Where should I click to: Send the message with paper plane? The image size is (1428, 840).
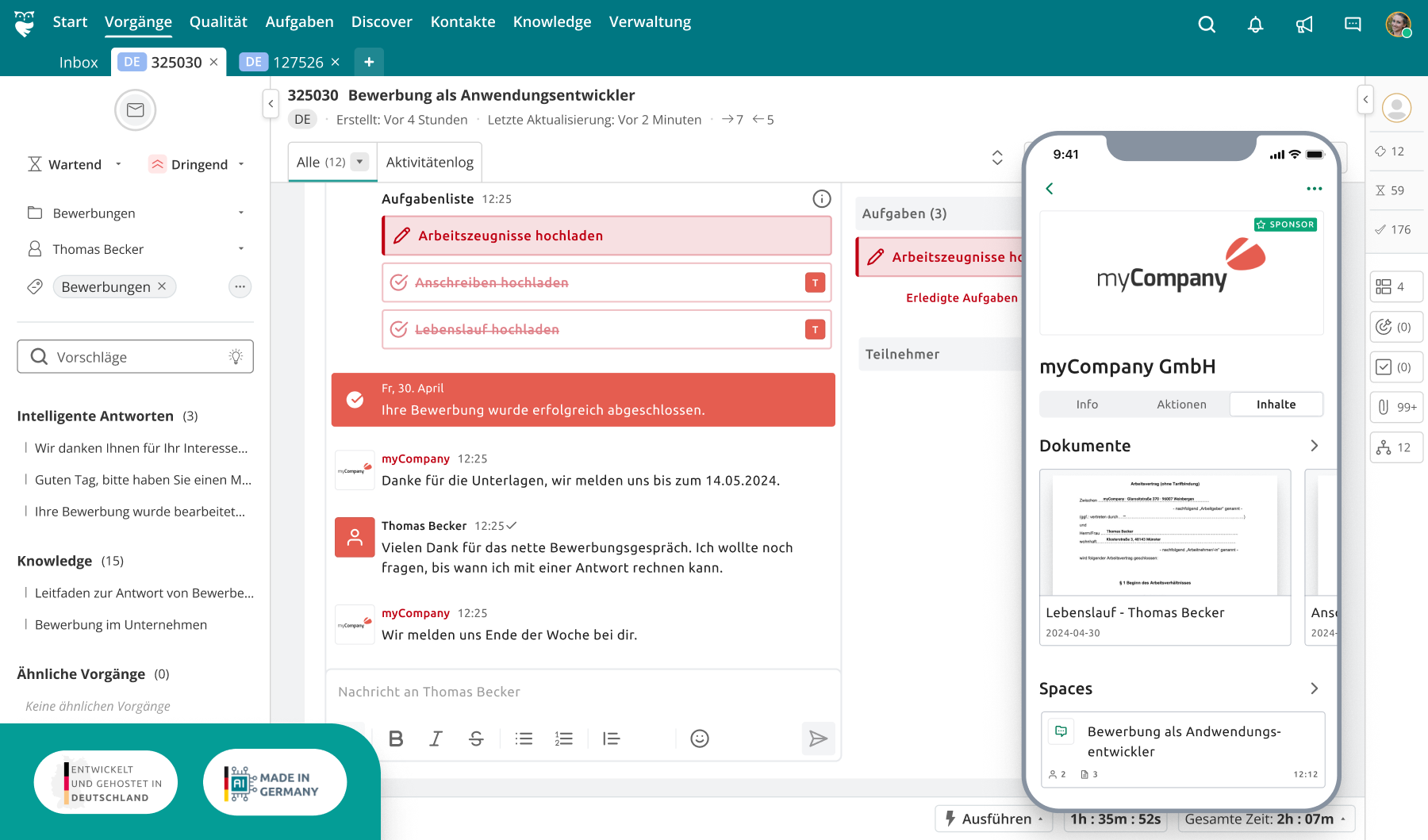pyautogui.click(x=818, y=738)
